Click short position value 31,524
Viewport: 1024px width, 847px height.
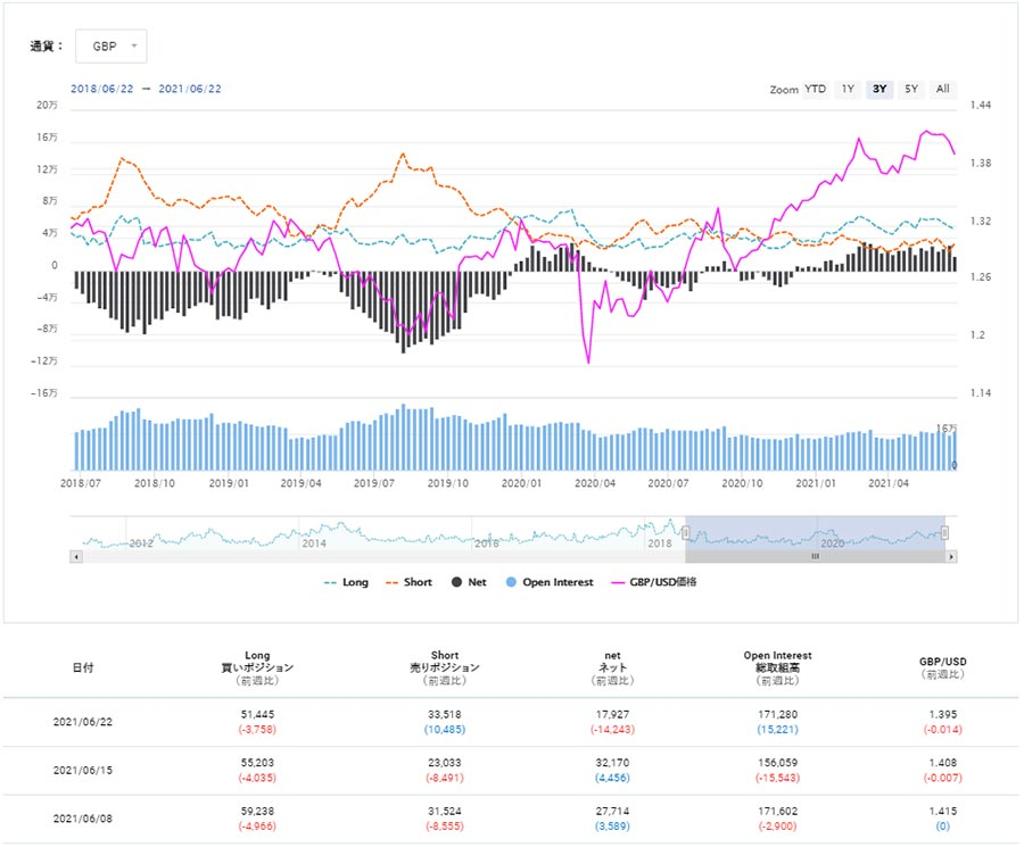point(445,811)
